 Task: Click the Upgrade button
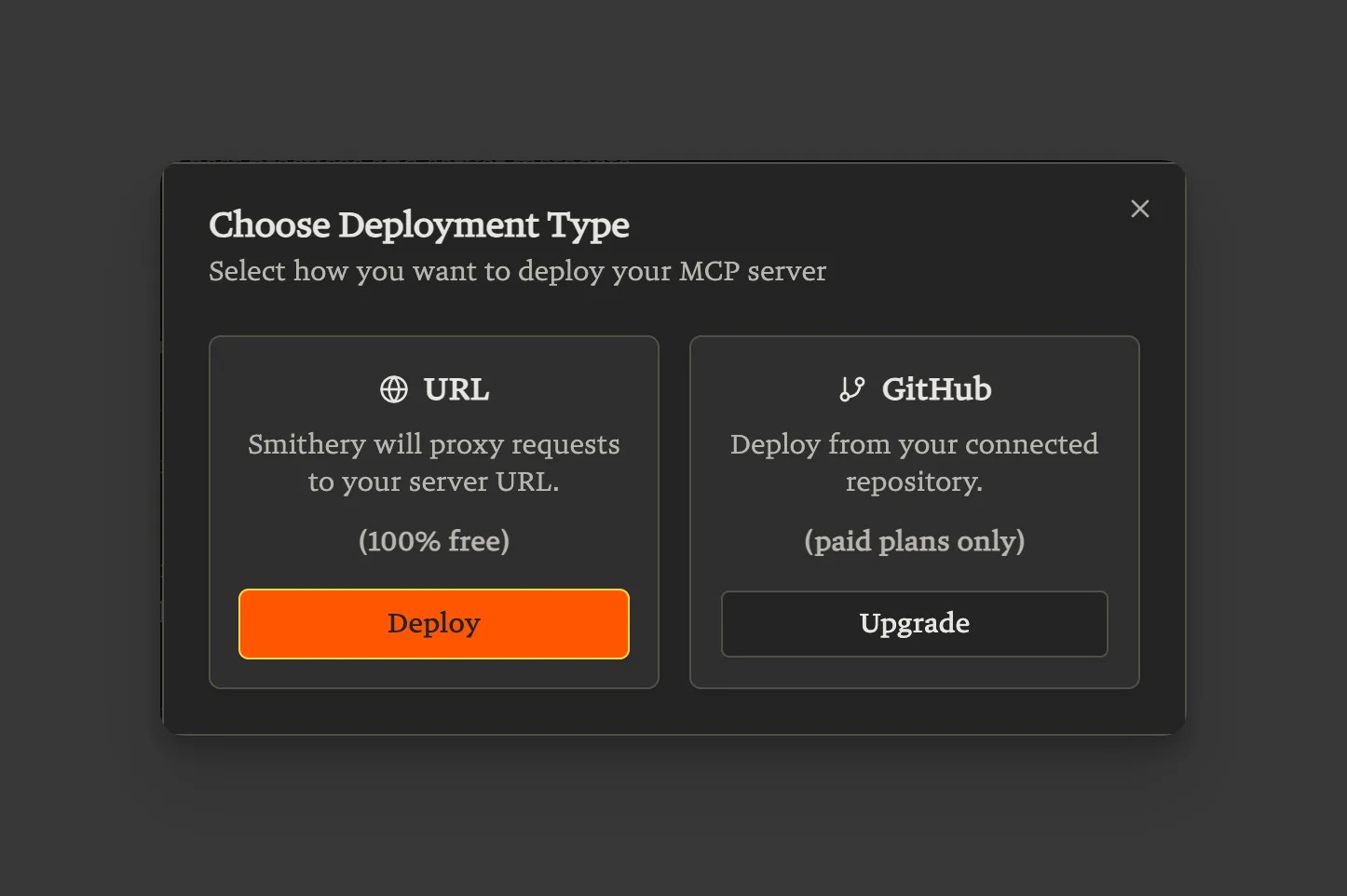[x=914, y=623]
